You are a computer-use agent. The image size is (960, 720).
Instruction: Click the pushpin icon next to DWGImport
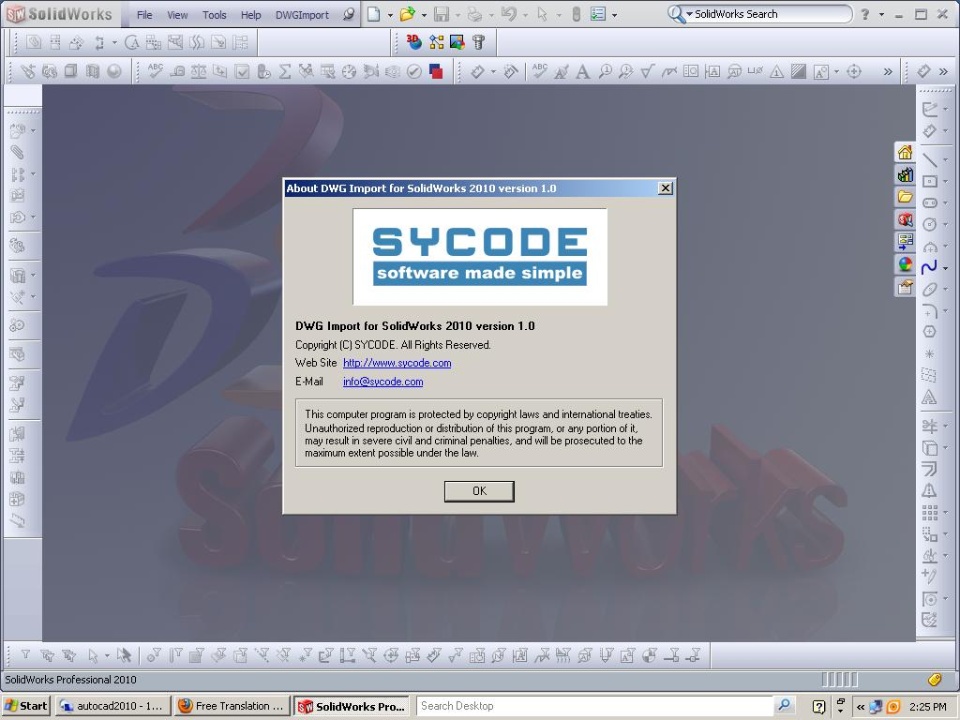[348, 14]
